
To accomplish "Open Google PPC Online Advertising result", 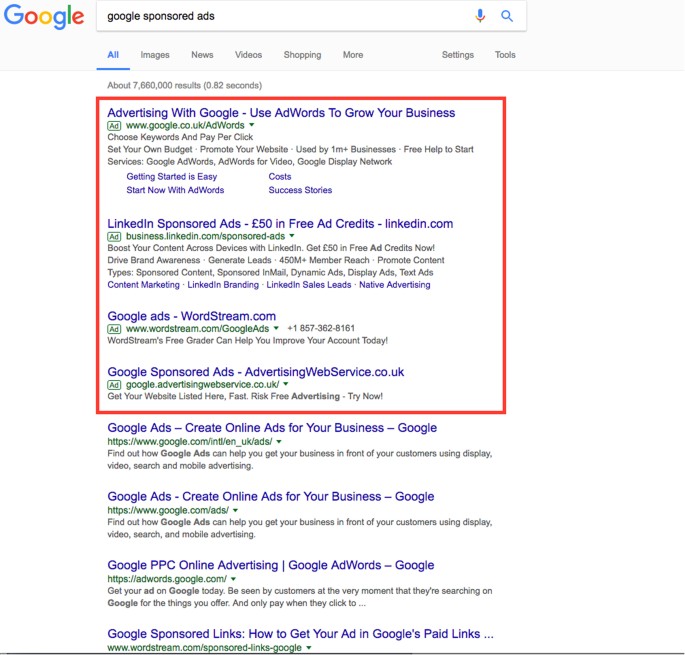I will tap(271, 565).
